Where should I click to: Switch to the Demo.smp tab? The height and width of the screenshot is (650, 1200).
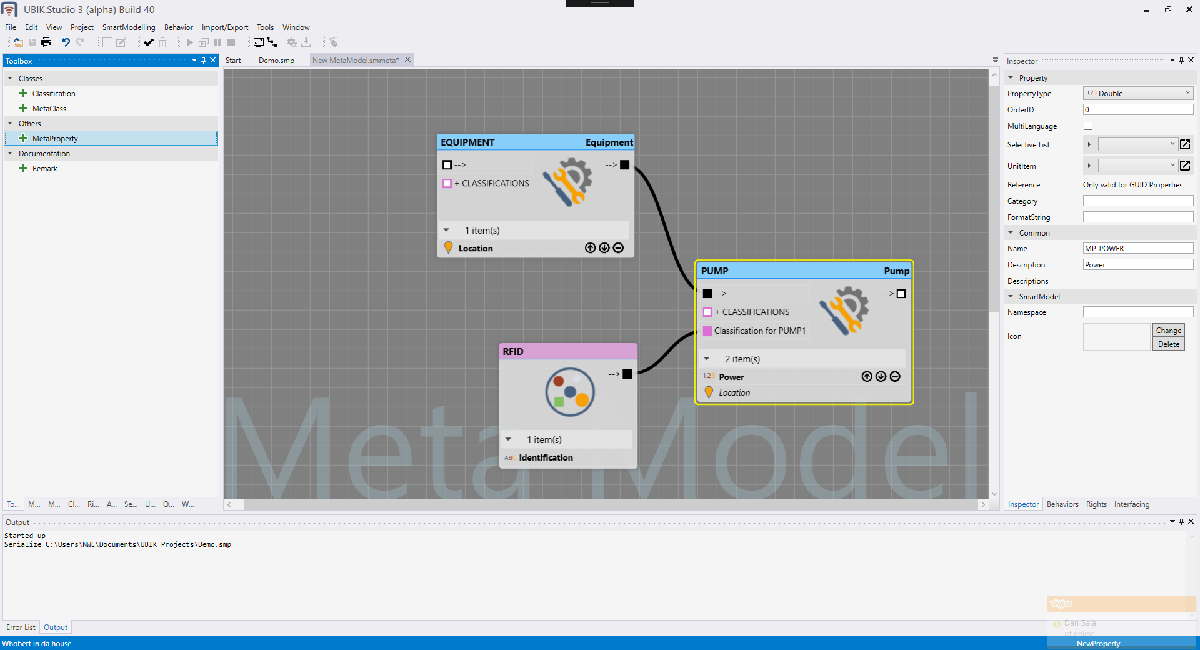[x=276, y=60]
